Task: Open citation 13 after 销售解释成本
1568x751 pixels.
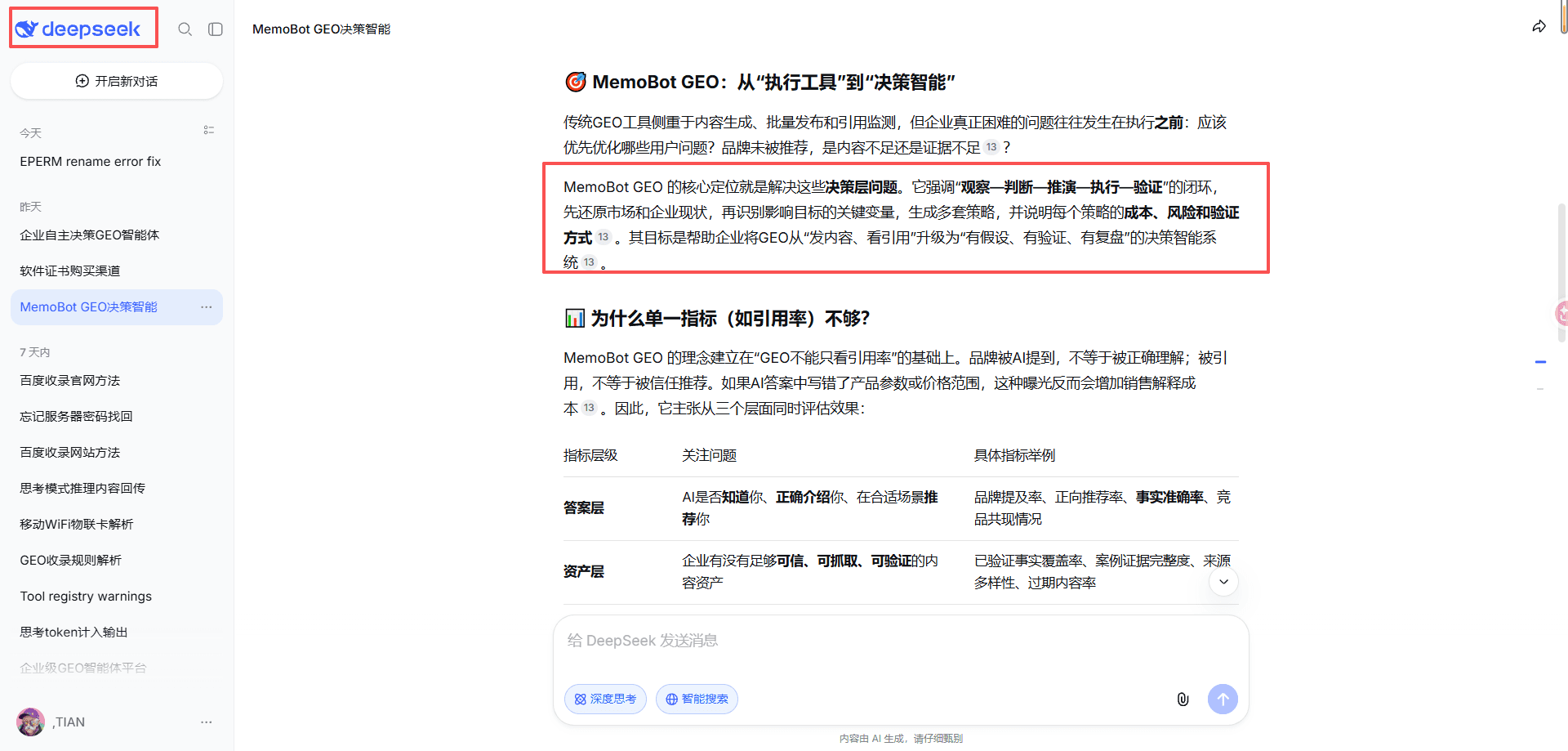Action: click(589, 408)
